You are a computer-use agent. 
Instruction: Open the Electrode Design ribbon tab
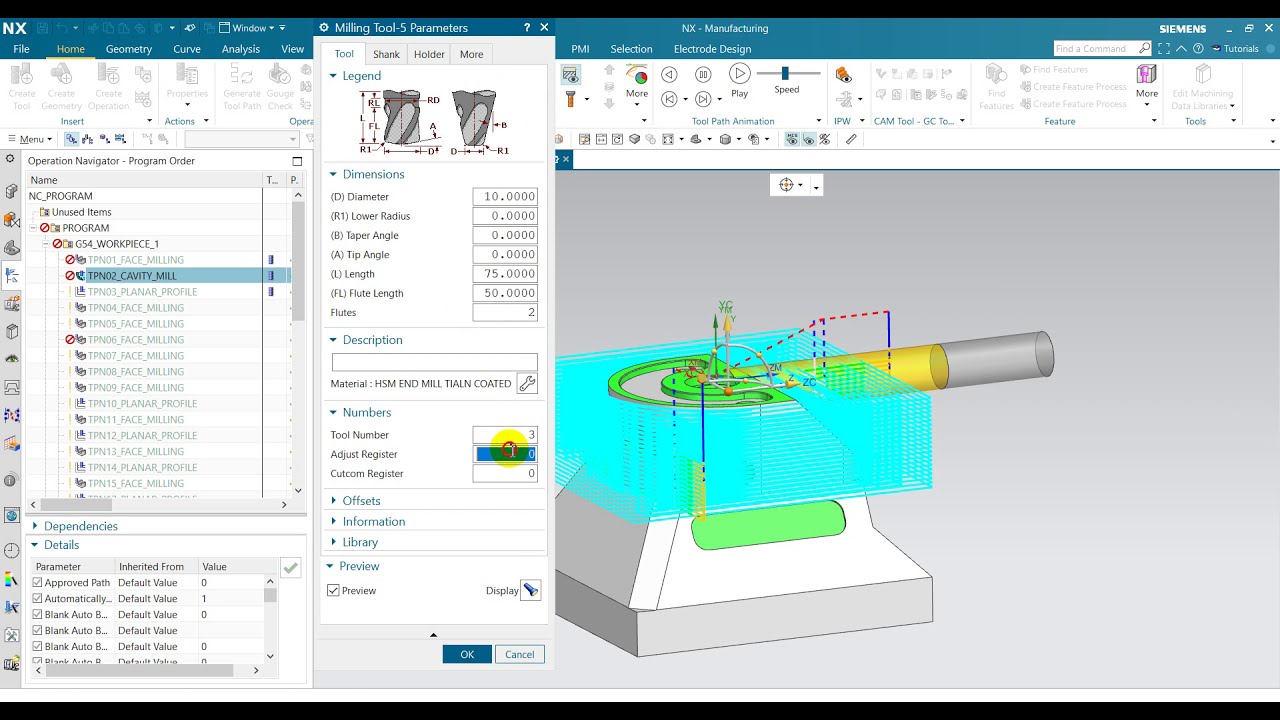point(712,49)
